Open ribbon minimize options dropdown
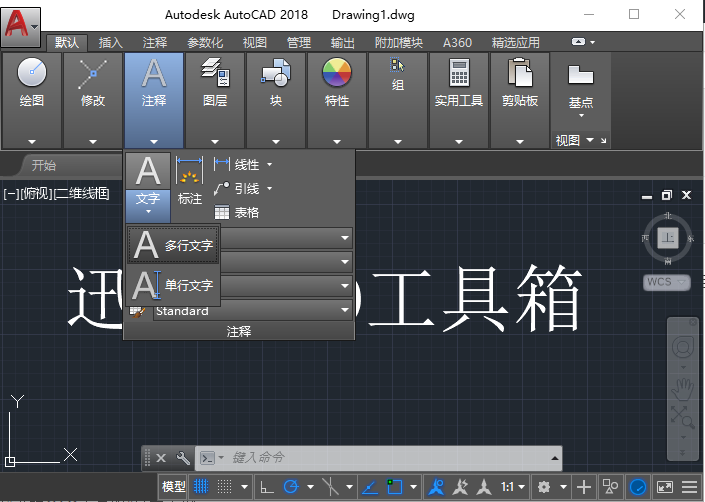705x502 pixels. click(x=593, y=42)
